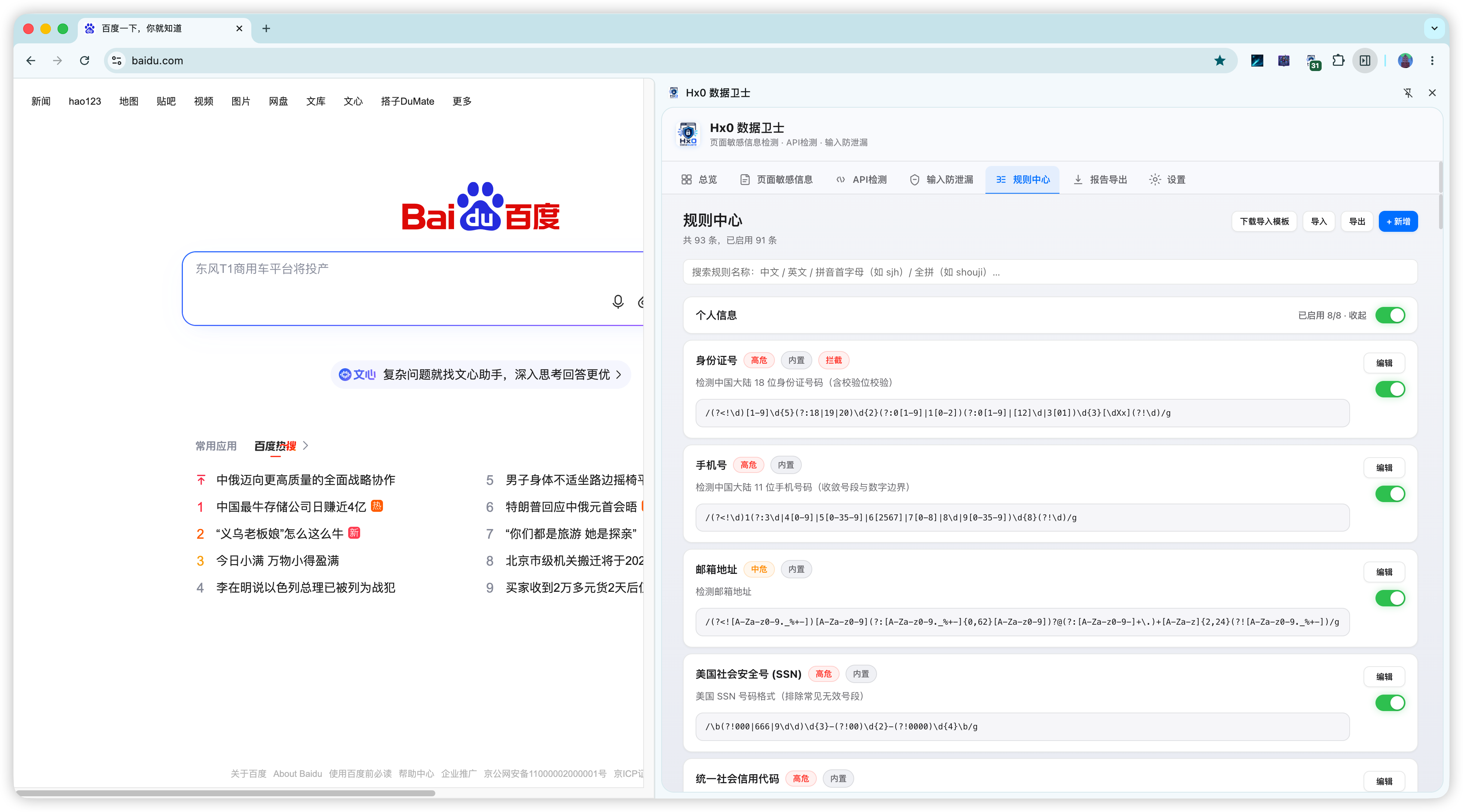1463x812 pixels.
Task: Click the top-pinned arrow icon in hot search
Action: pyautogui.click(x=201, y=480)
